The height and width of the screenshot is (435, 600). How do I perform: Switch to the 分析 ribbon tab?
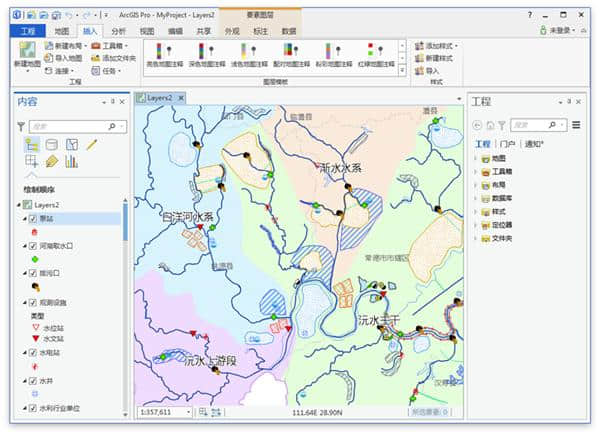pos(119,31)
